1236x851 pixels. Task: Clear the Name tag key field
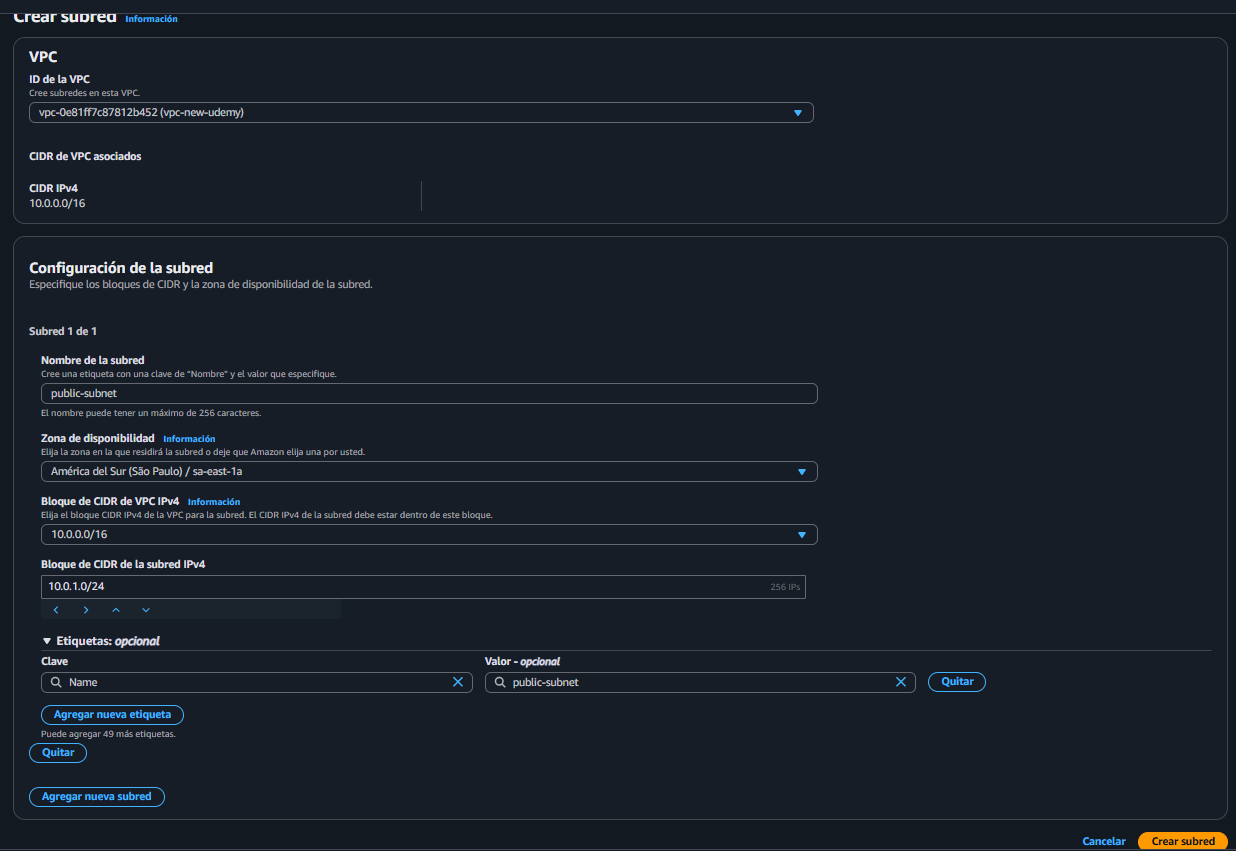click(458, 682)
